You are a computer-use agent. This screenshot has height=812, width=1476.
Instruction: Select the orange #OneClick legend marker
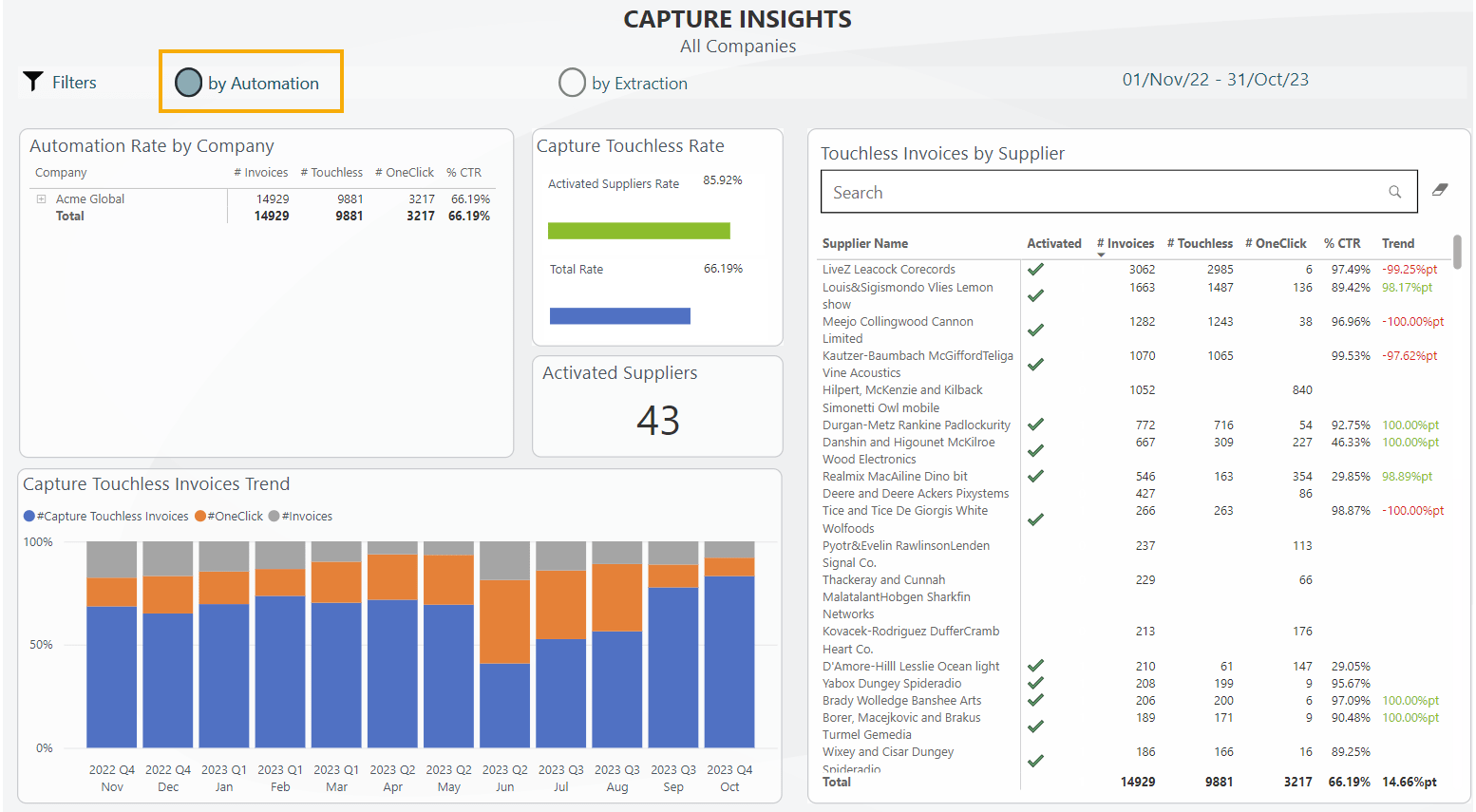202,516
